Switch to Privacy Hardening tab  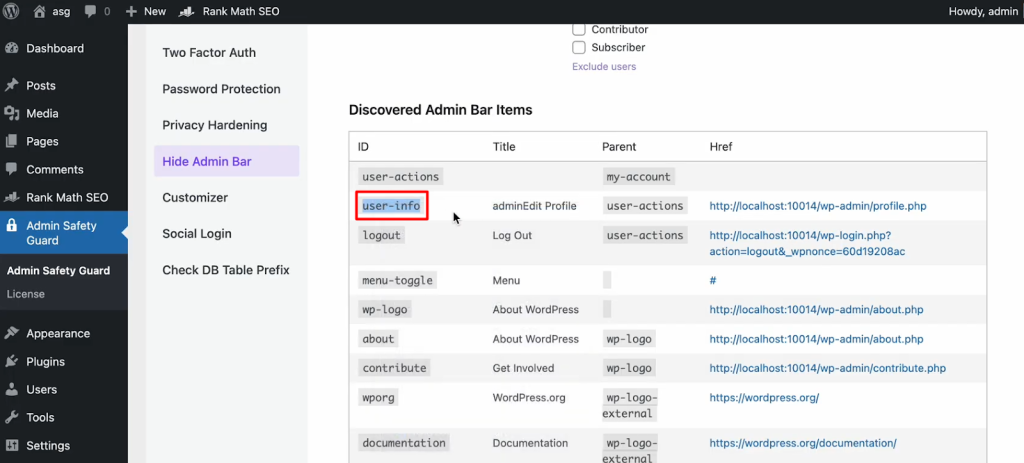pyautogui.click(x=214, y=125)
